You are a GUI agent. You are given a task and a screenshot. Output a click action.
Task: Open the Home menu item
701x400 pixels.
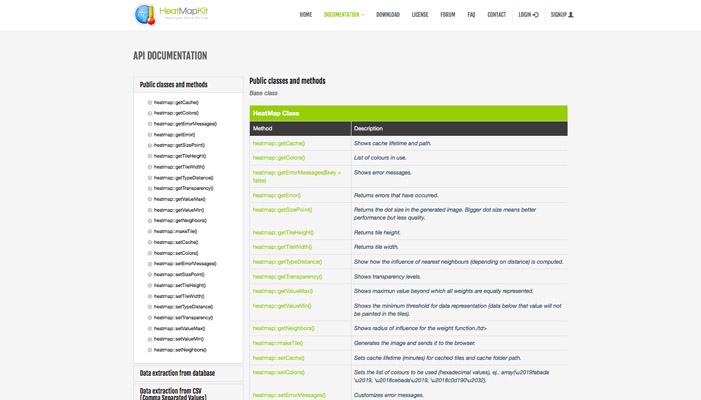306,15
